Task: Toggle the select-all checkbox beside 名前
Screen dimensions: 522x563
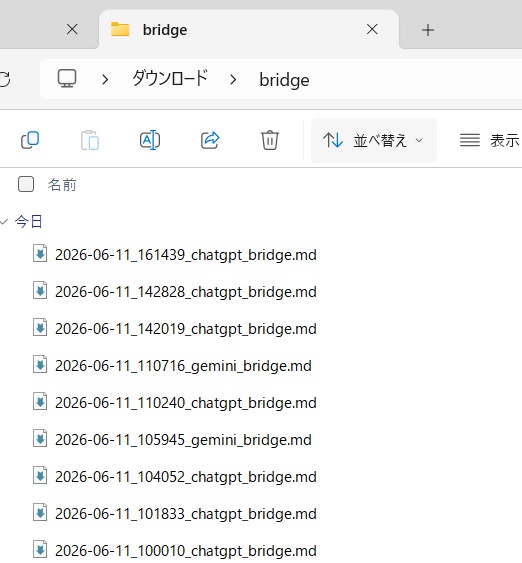Action: 26,184
